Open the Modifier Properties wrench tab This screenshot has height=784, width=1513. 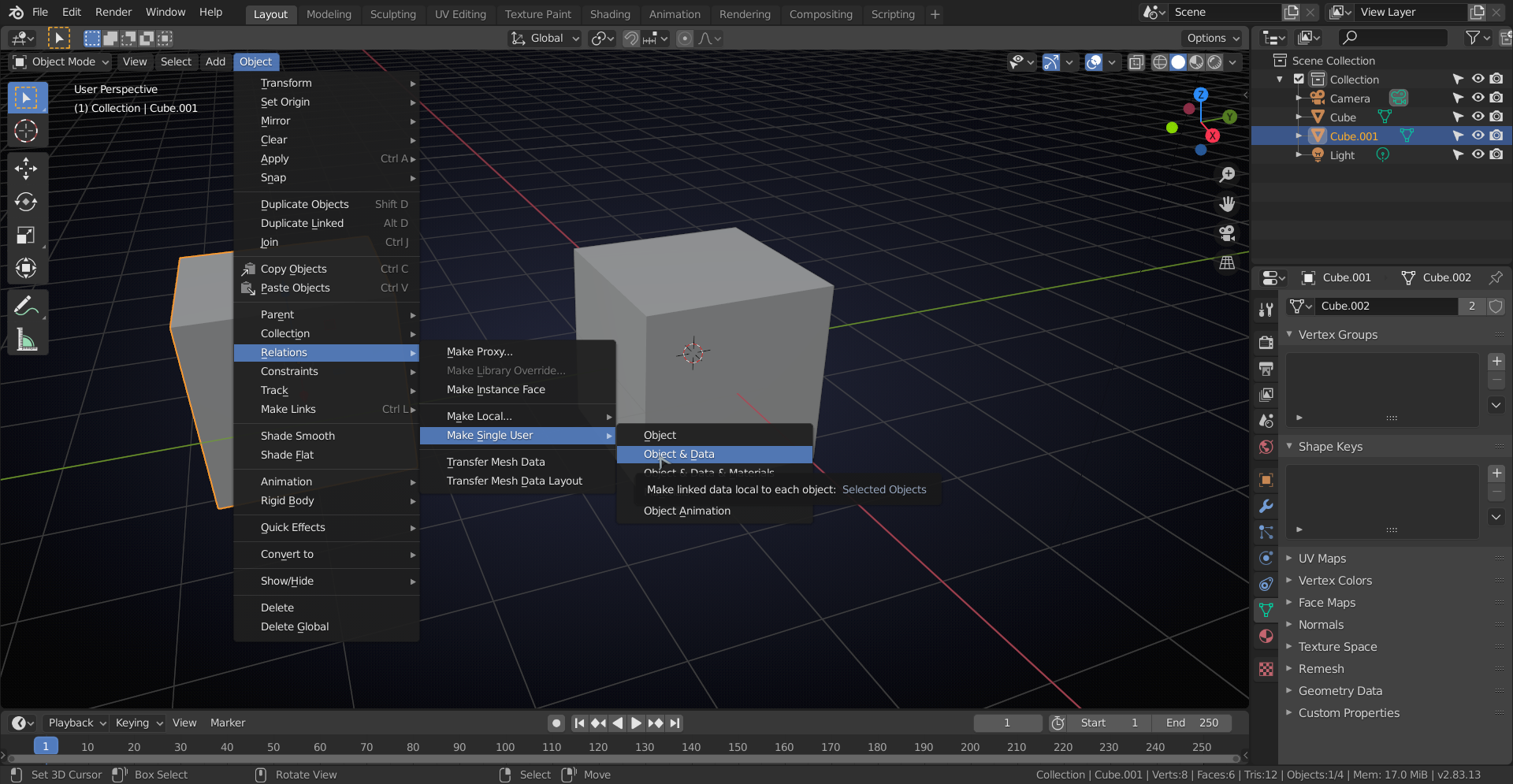click(1266, 505)
